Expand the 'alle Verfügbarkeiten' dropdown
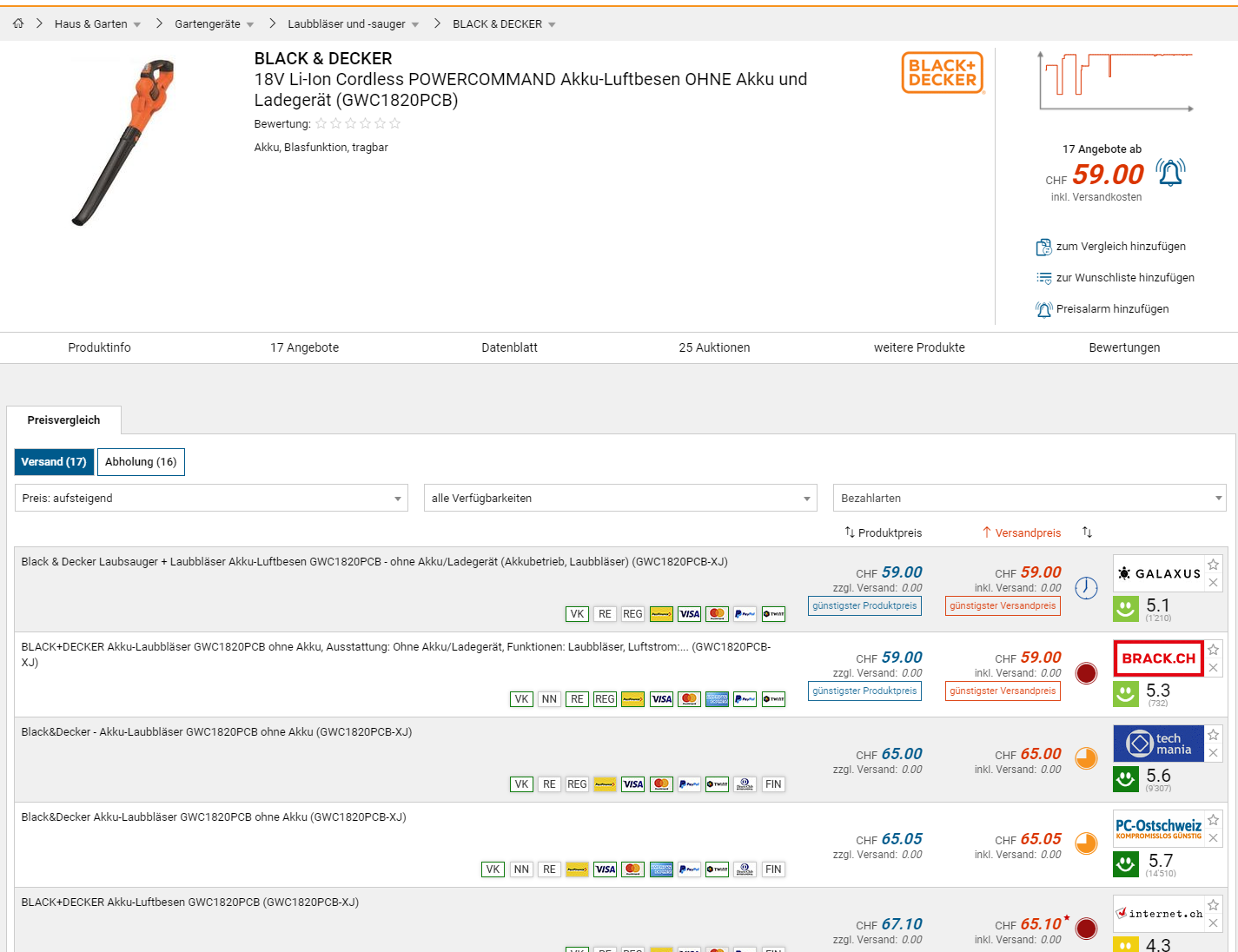The height and width of the screenshot is (952, 1238). [620, 498]
